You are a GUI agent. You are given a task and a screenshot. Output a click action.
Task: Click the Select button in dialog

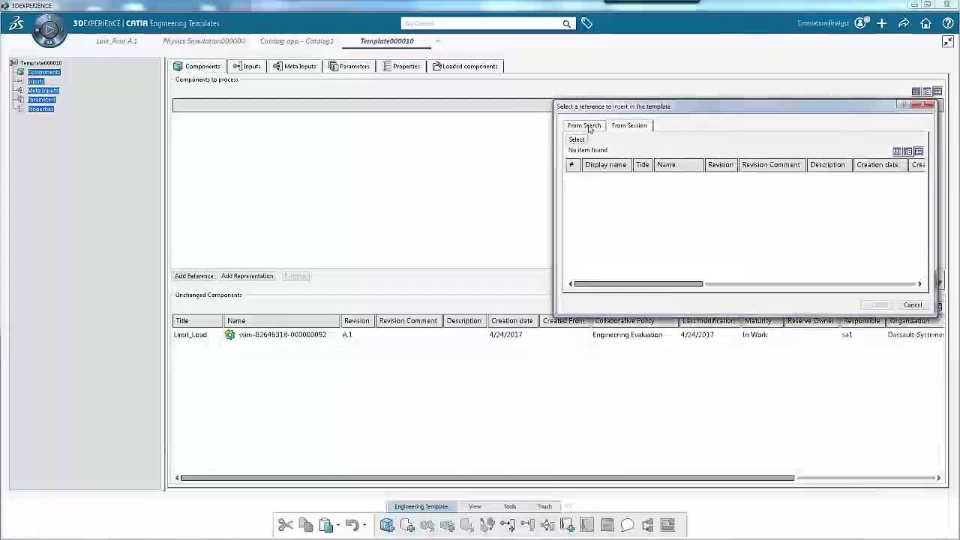pos(576,140)
